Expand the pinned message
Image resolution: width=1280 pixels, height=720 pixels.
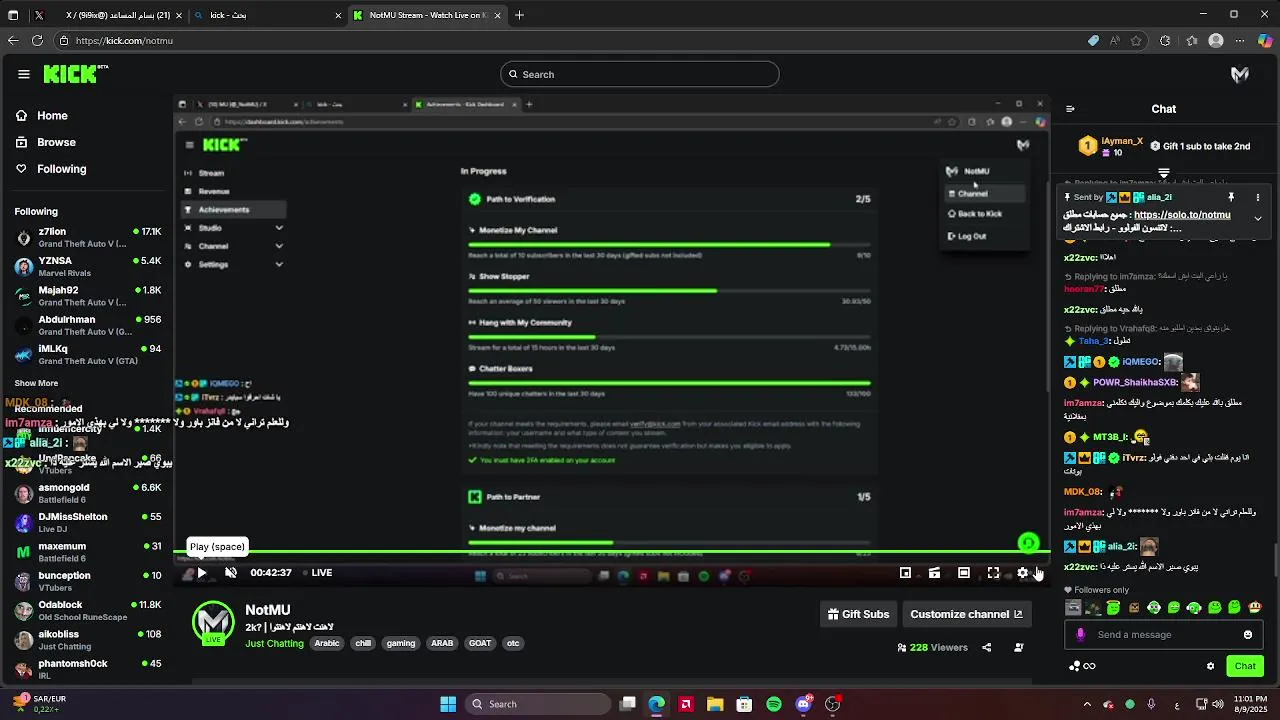pyautogui.click(x=1258, y=218)
